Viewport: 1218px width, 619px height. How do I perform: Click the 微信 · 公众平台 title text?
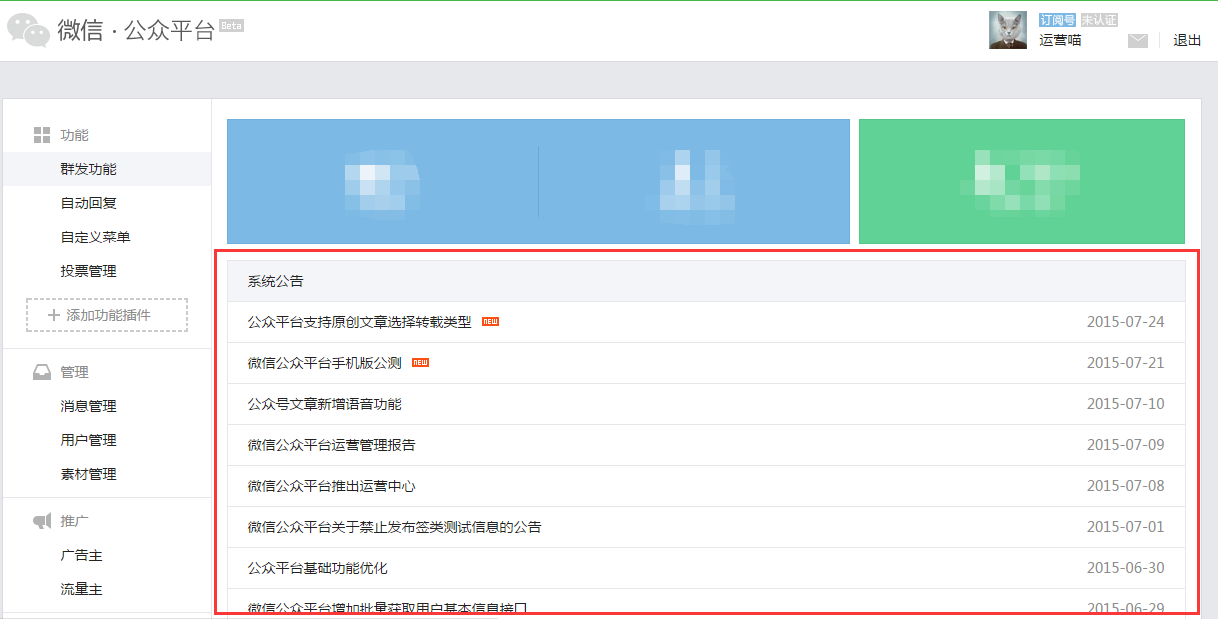[136, 30]
